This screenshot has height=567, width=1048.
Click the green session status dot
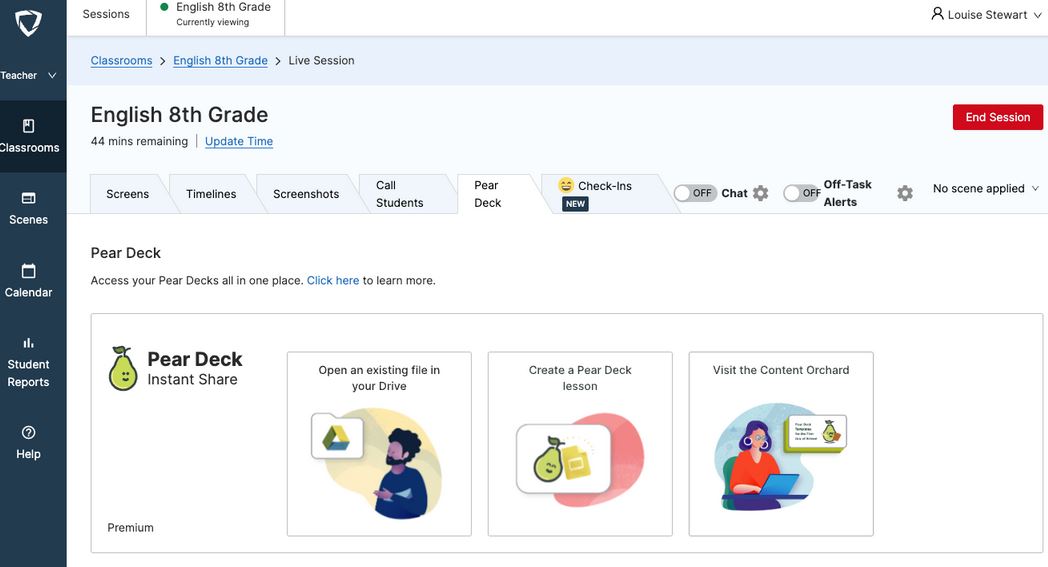click(x=164, y=7)
